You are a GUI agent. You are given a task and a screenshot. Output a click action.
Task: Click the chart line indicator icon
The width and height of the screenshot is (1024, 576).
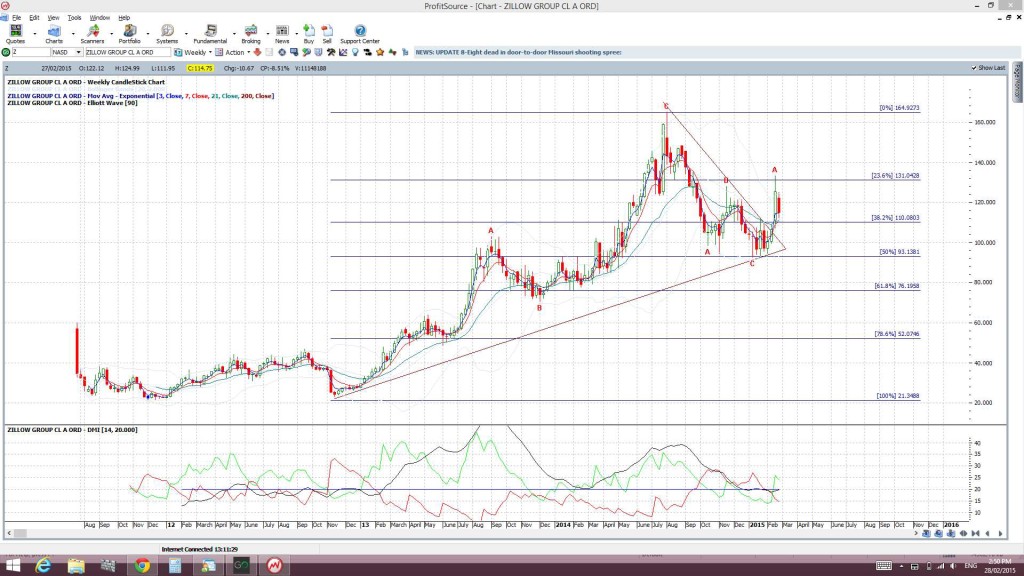(x=343, y=52)
